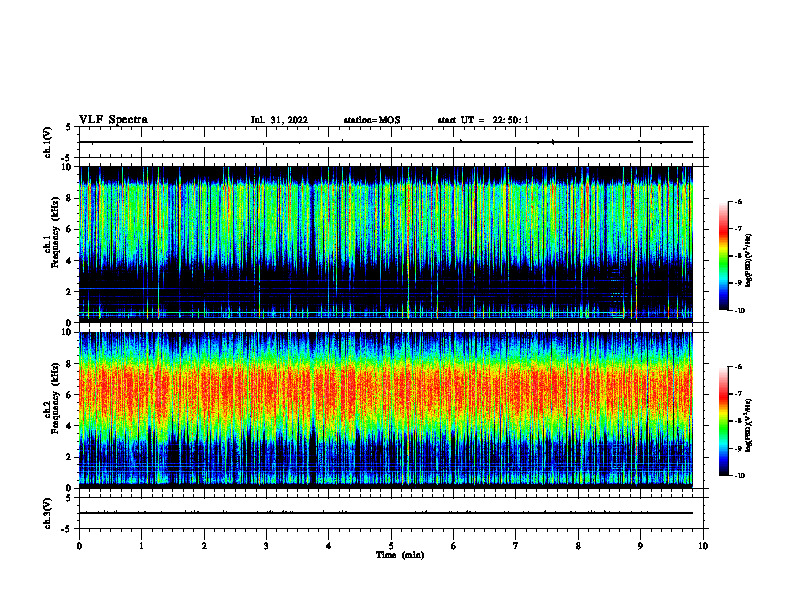Select the date text "Jul. 31, 2022"

(279, 120)
